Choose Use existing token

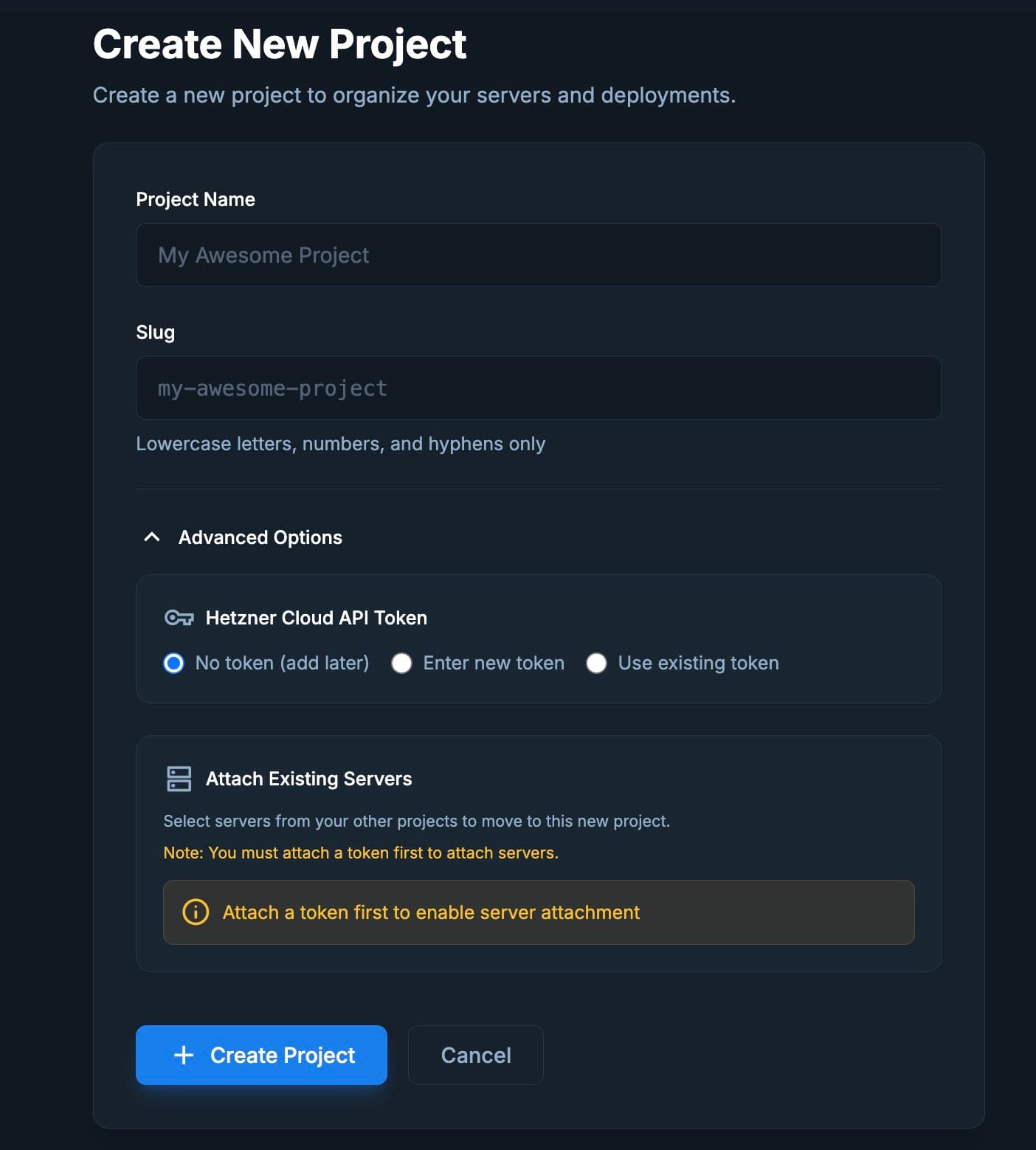coord(596,664)
